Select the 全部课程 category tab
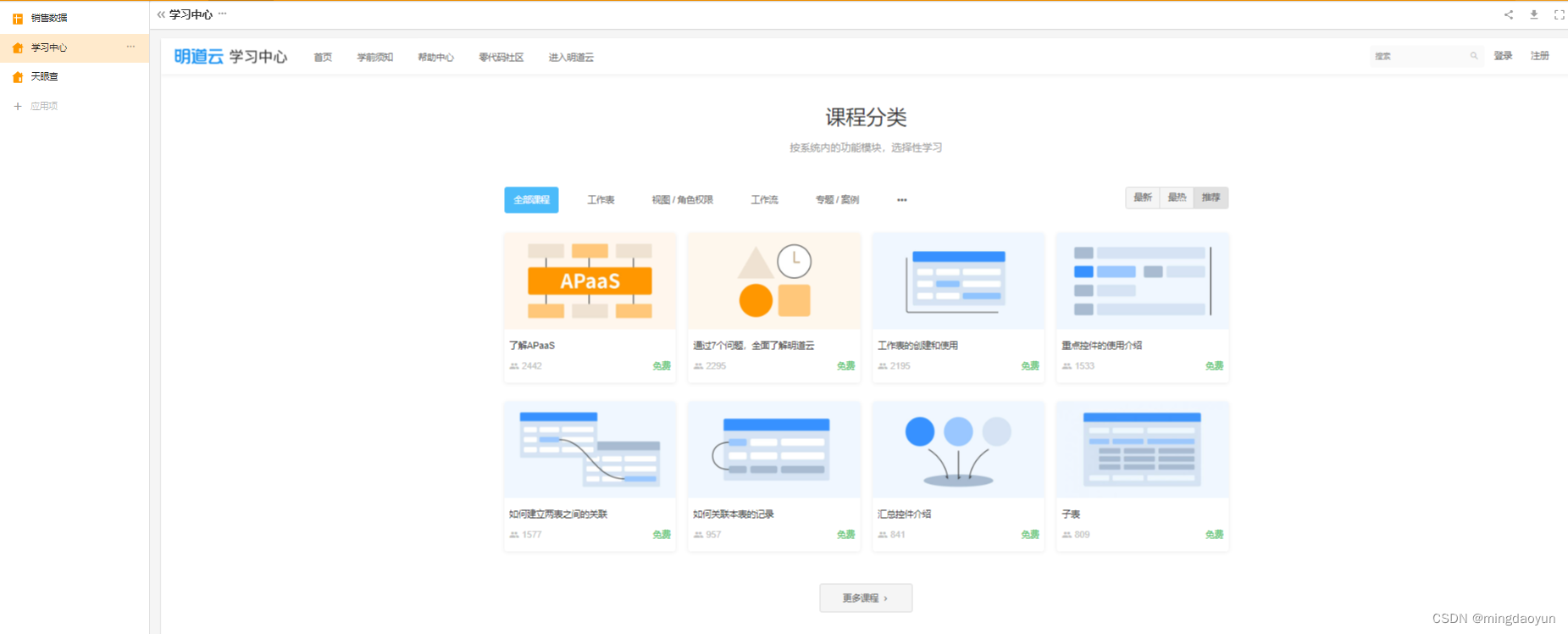Image resolution: width=1568 pixels, height=634 pixels. point(531,200)
